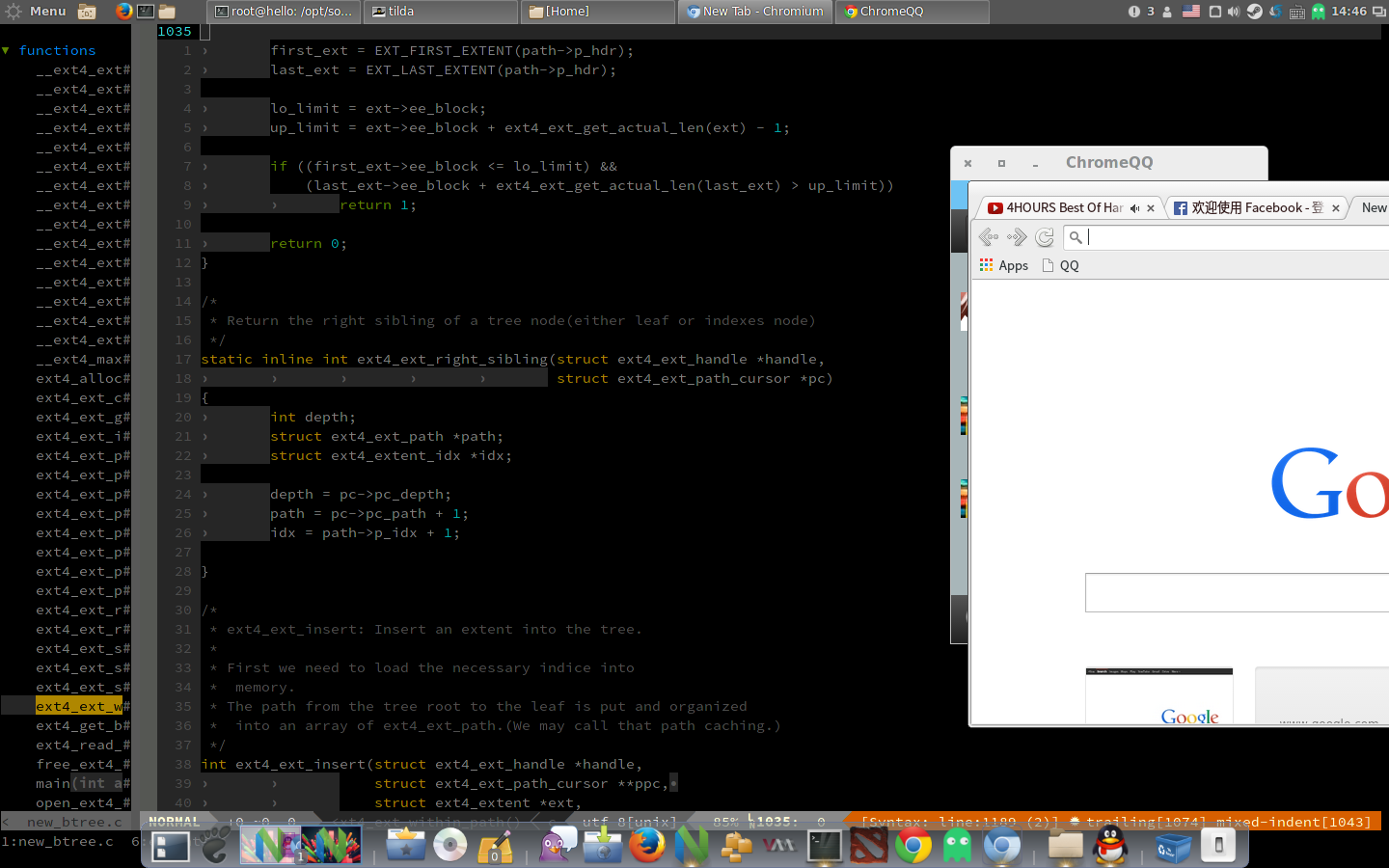This screenshot has width=1389, height=868.
Task: Click the Google search box on New Tab
Action: point(1237,592)
